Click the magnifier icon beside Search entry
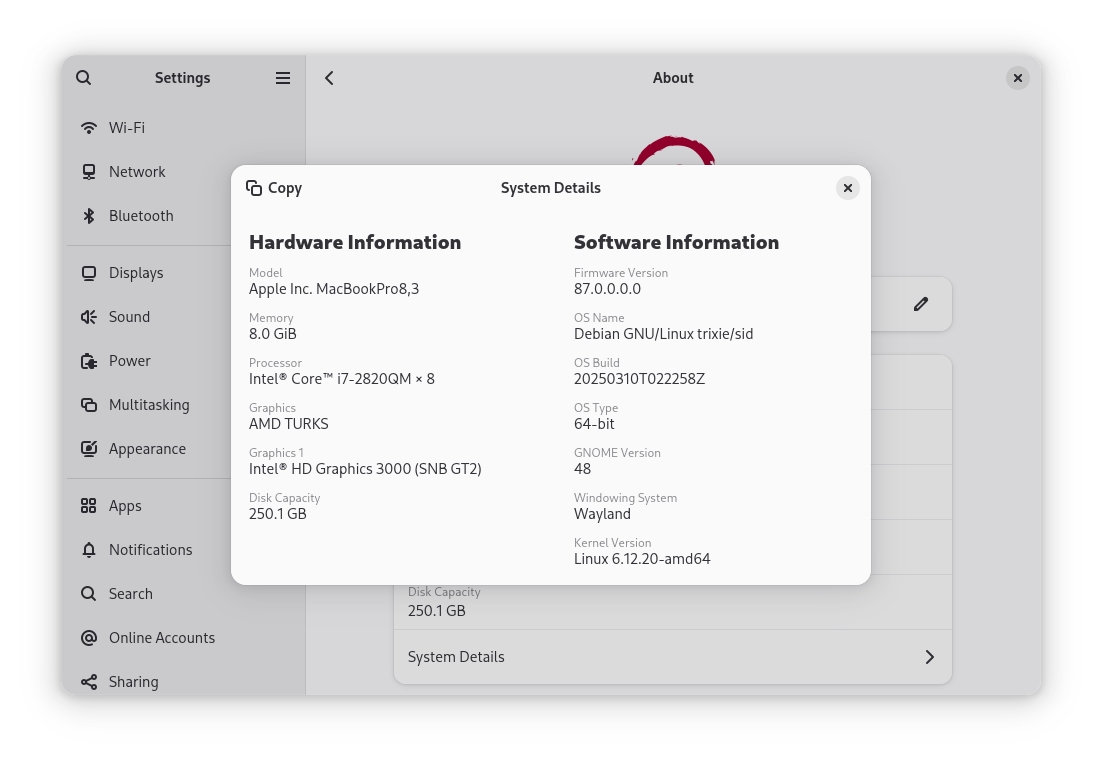Viewport: 1102px width, 762px height. 89,594
